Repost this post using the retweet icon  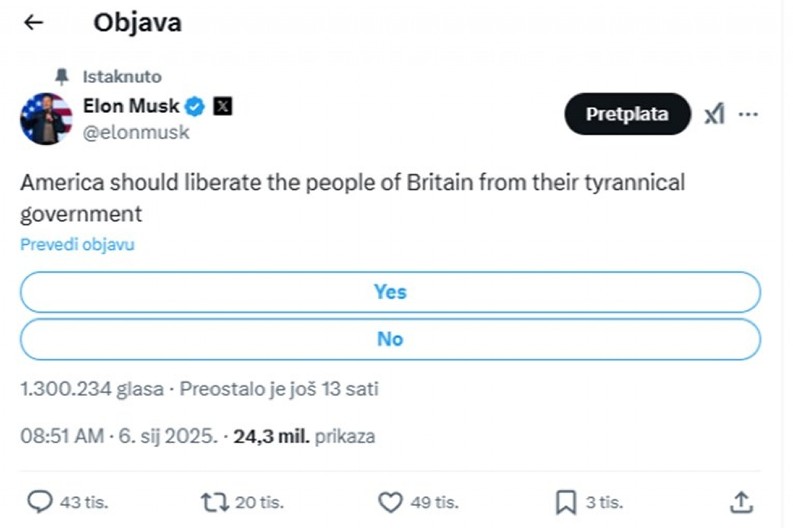tap(214, 501)
